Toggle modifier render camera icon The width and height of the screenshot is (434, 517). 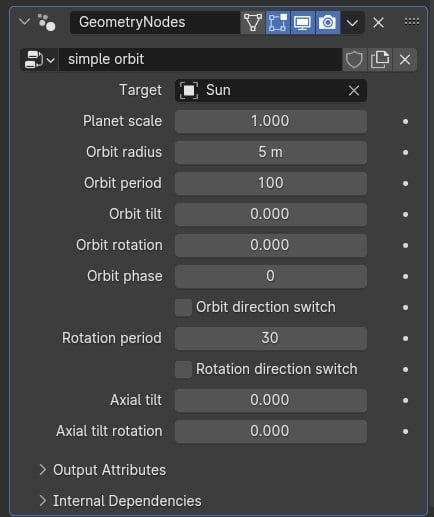coord(327,23)
